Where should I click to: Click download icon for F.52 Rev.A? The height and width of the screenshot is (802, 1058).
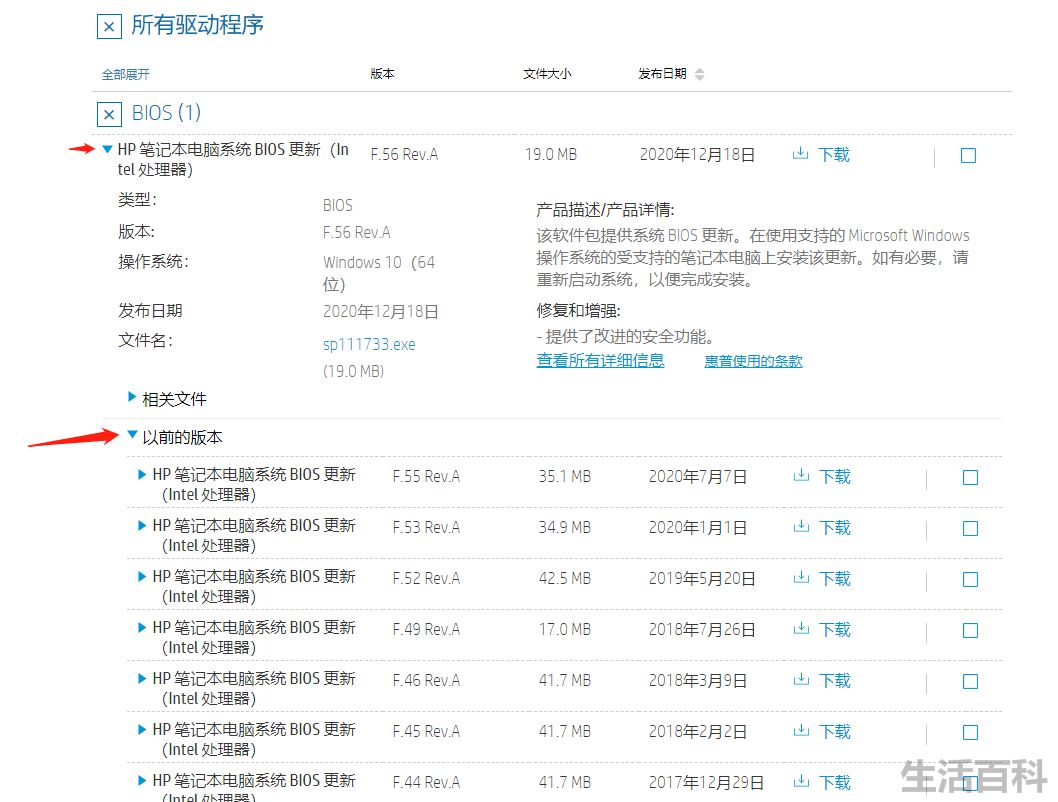tap(801, 577)
